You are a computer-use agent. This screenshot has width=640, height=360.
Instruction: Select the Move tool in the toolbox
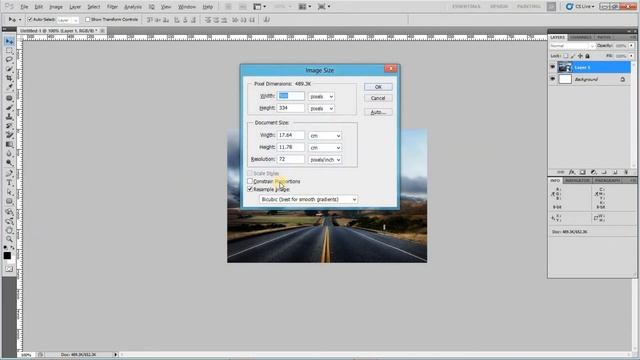pyautogui.click(x=9, y=41)
